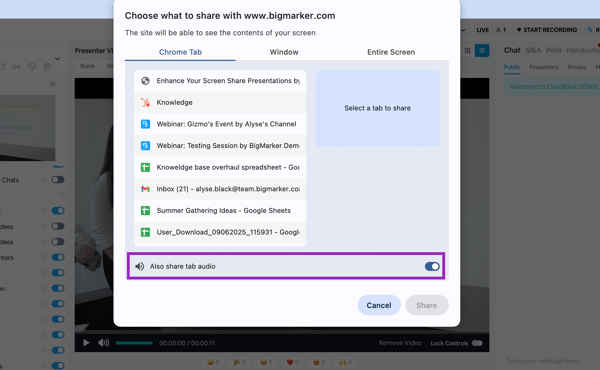Open the Chat tab in side panel

pos(512,50)
